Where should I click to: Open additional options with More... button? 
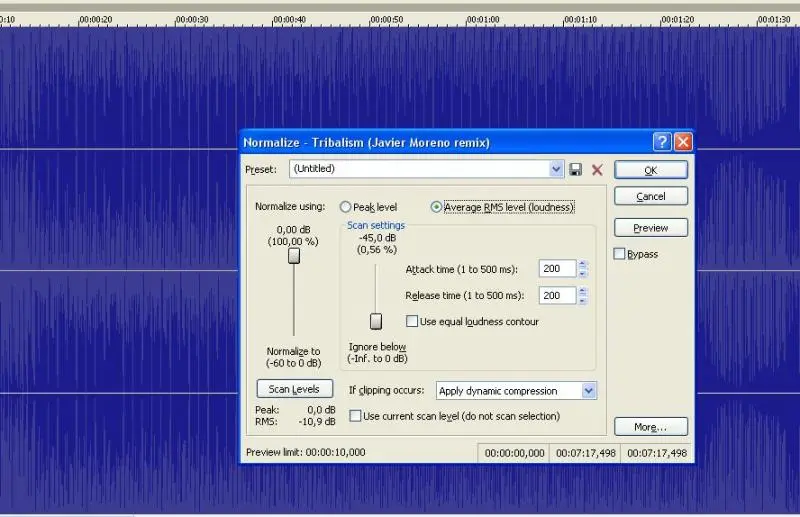(650, 427)
